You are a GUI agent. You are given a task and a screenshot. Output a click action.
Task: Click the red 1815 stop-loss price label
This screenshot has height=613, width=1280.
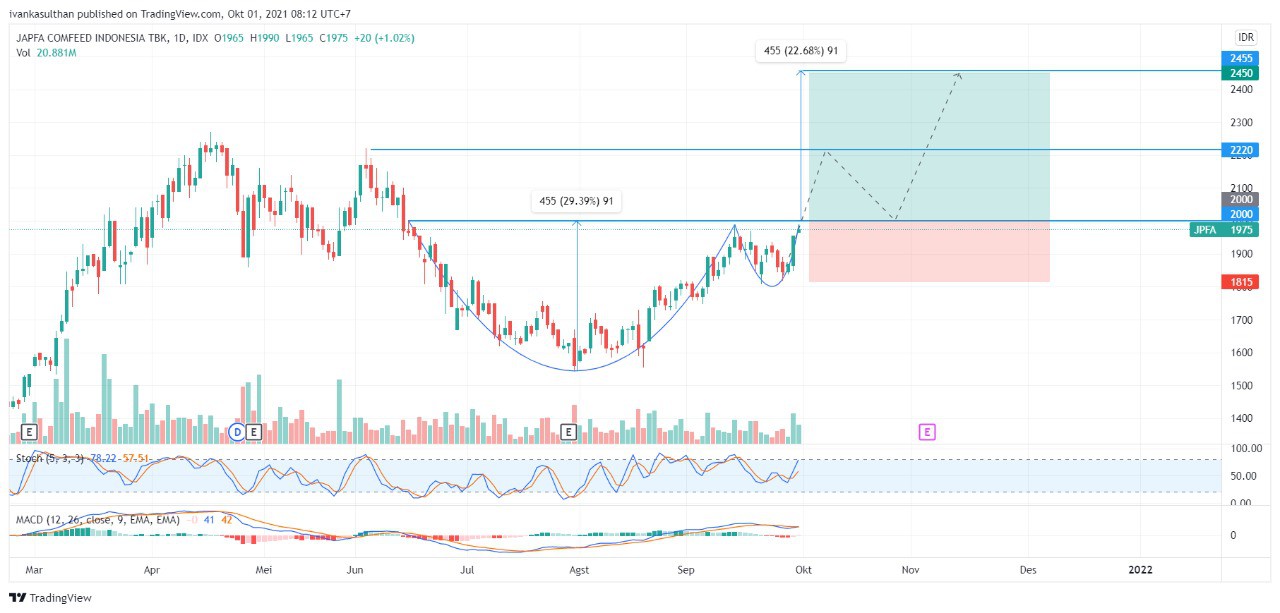tap(1240, 283)
